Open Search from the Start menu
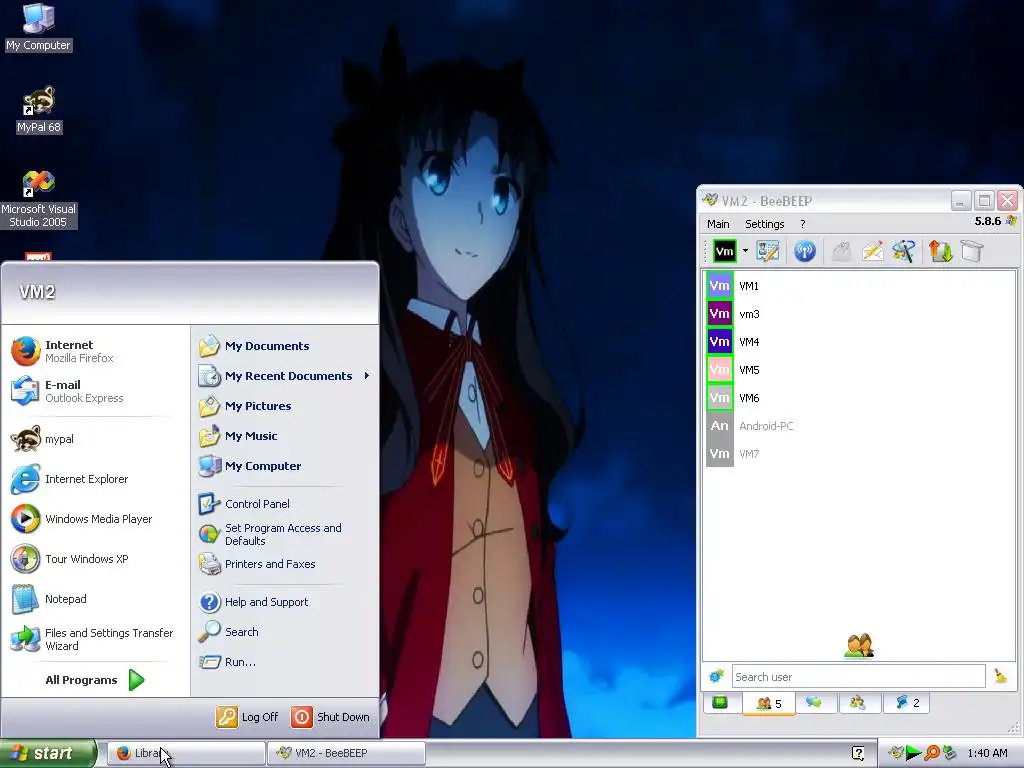Viewport: 1024px width, 768px height. click(285, 632)
